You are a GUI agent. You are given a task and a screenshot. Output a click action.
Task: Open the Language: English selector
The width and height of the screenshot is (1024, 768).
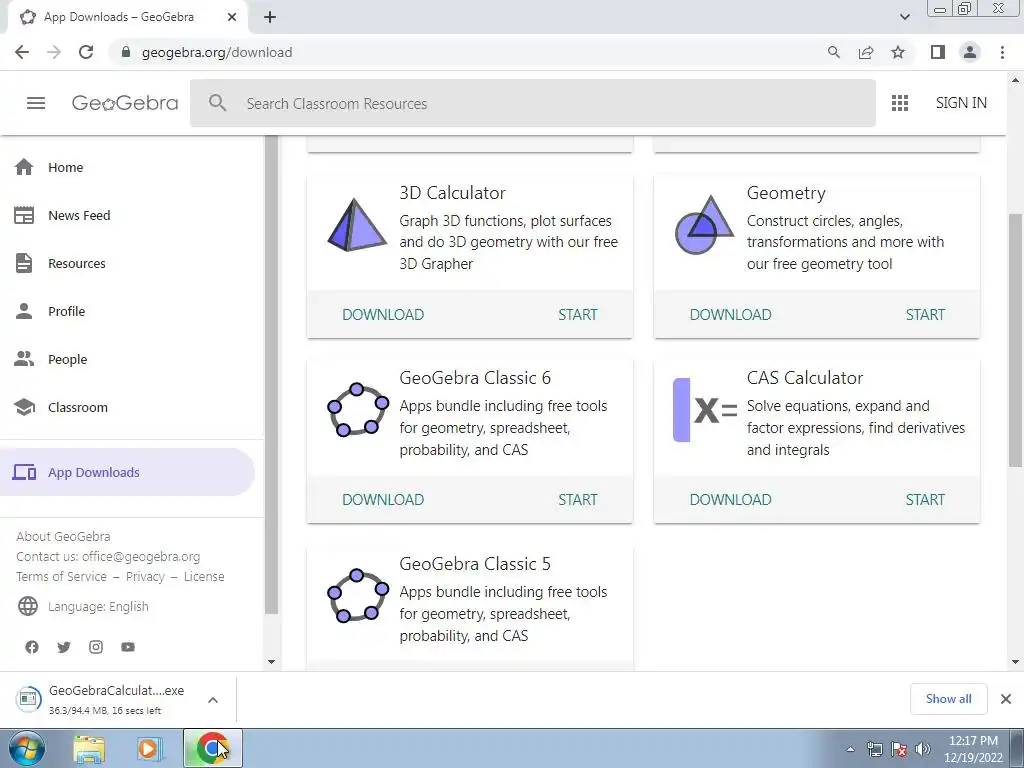(x=98, y=606)
